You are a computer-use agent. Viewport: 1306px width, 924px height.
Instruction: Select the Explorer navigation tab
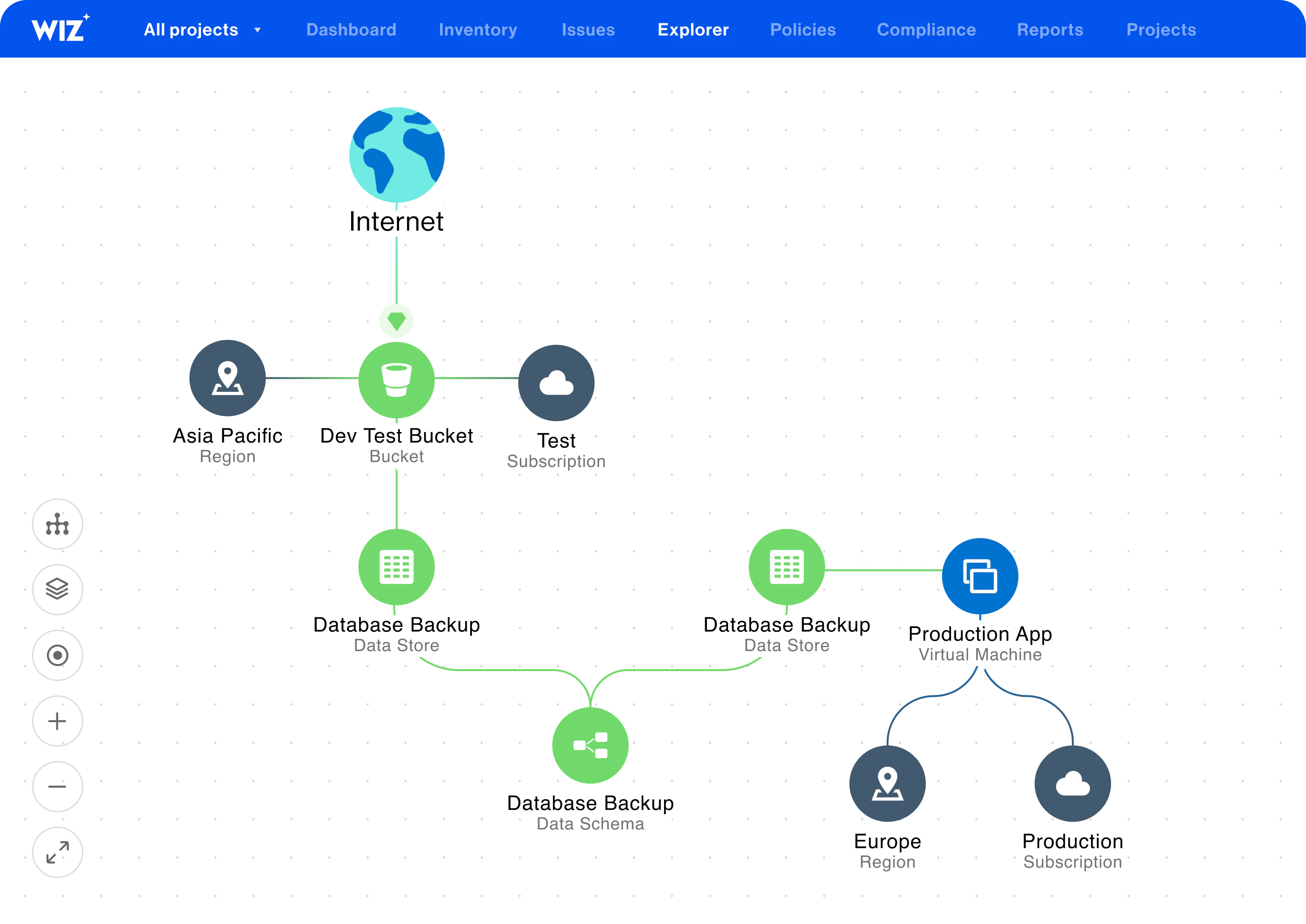click(692, 29)
